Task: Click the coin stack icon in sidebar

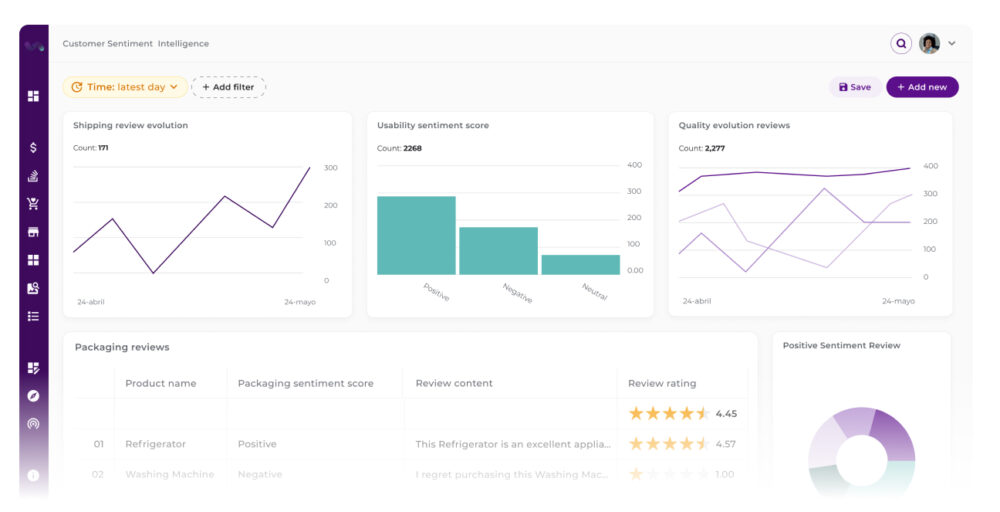Action: point(33,176)
